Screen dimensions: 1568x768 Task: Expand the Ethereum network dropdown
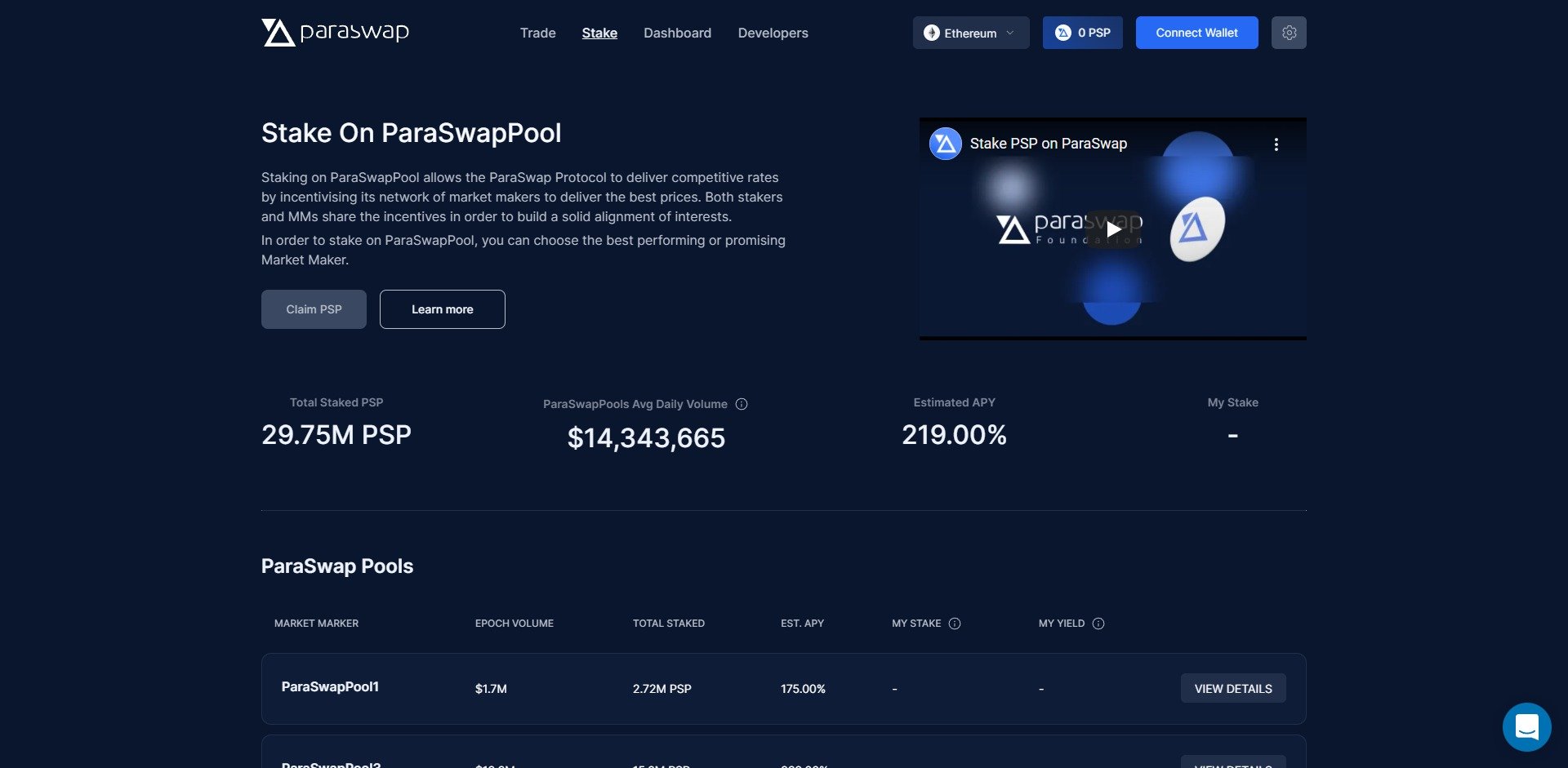(970, 33)
